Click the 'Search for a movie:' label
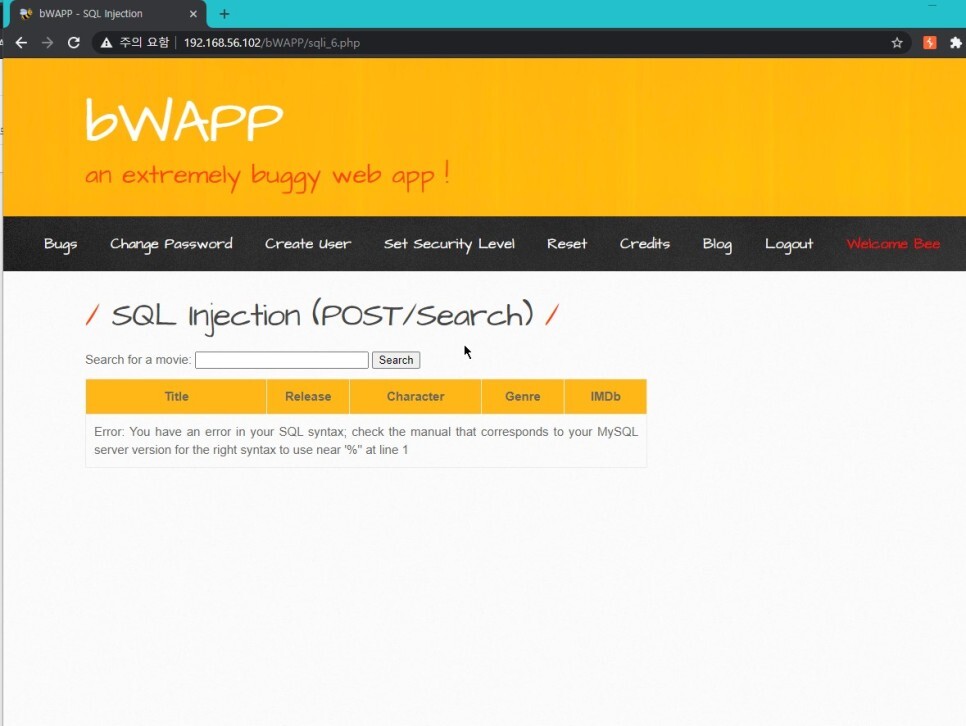 [138, 360]
